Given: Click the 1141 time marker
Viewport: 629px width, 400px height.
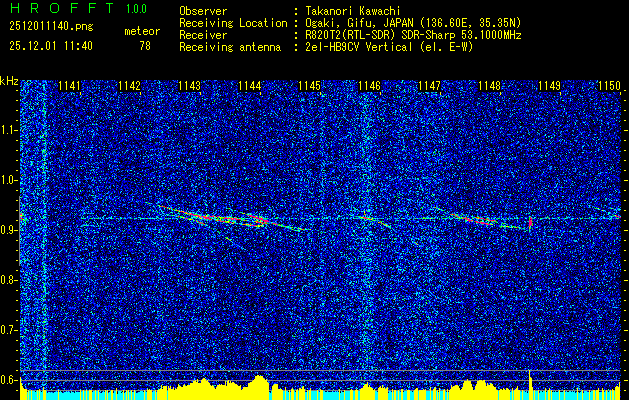Looking at the screenshot, I should coord(69,86).
